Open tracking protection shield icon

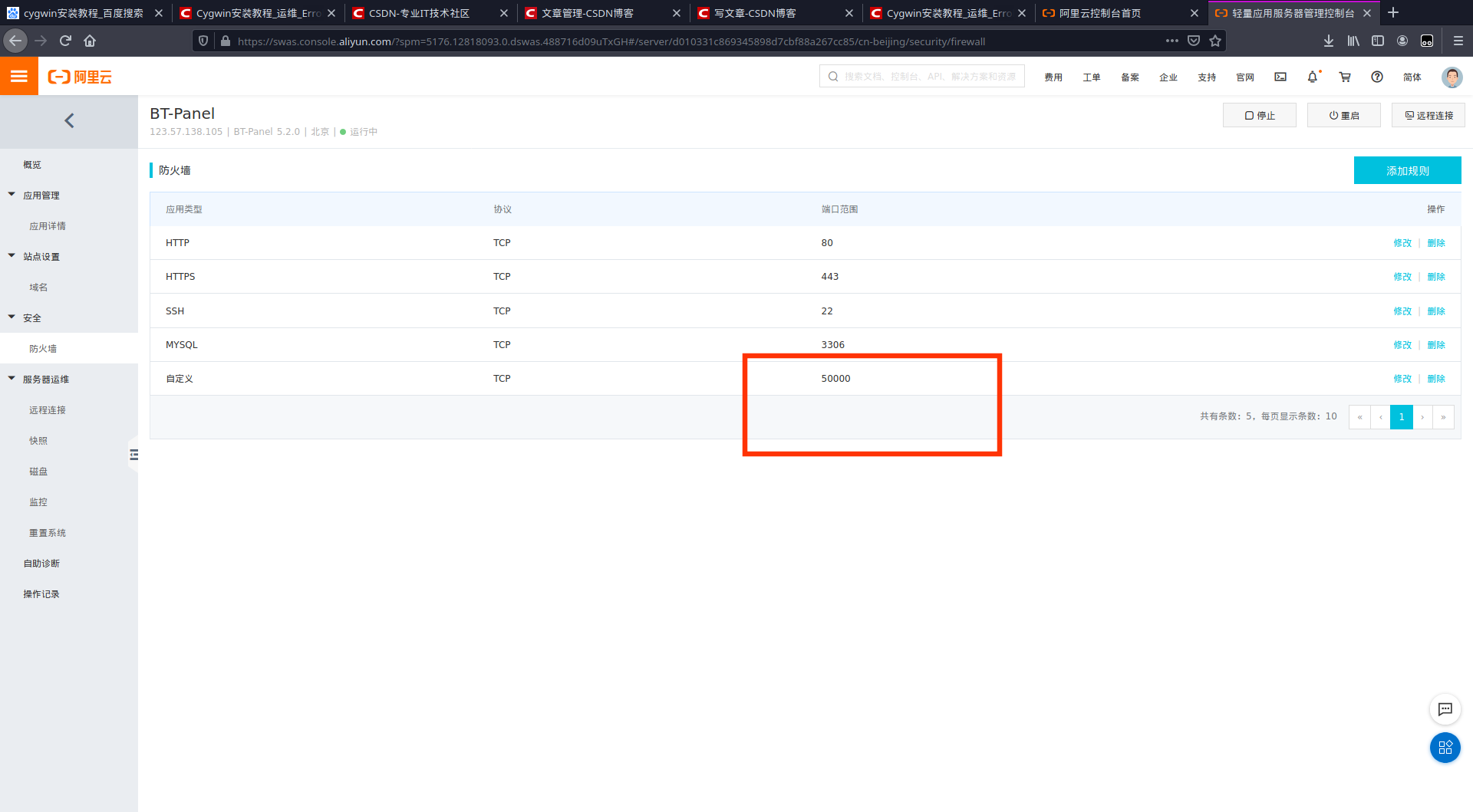click(x=203, y=41)
